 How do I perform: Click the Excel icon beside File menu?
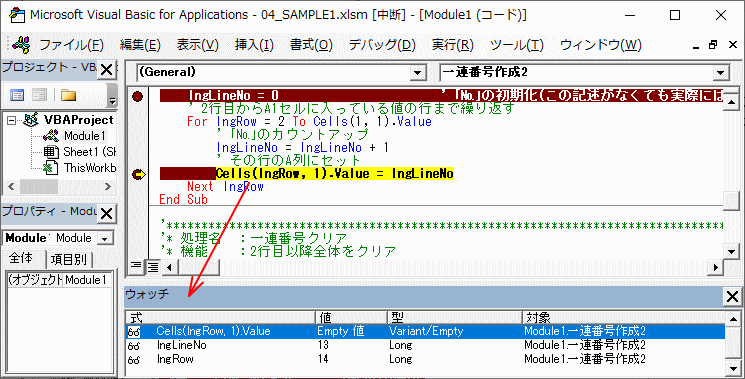(x=21, y=45)
